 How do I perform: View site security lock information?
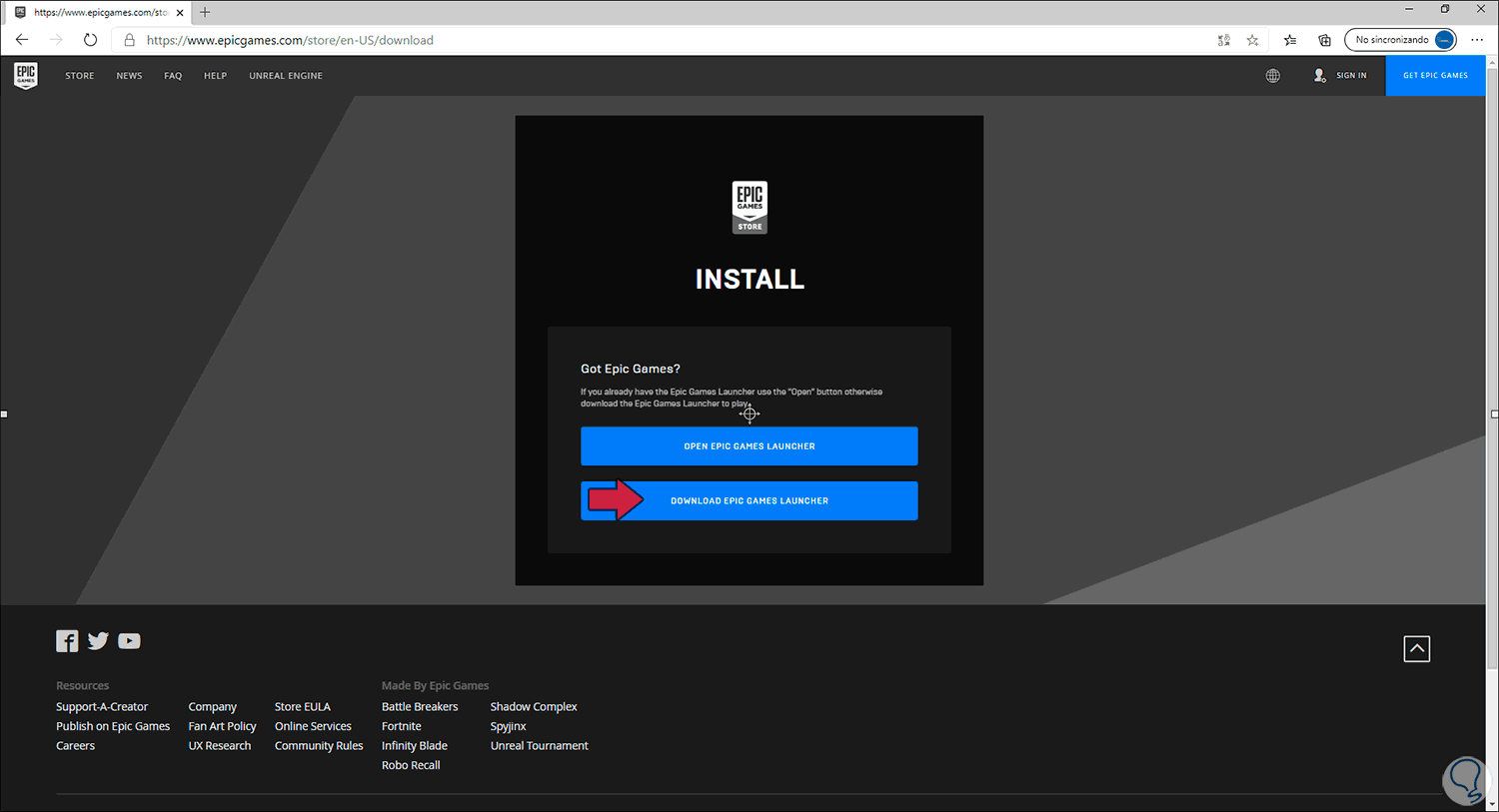[x=129, y=40]
